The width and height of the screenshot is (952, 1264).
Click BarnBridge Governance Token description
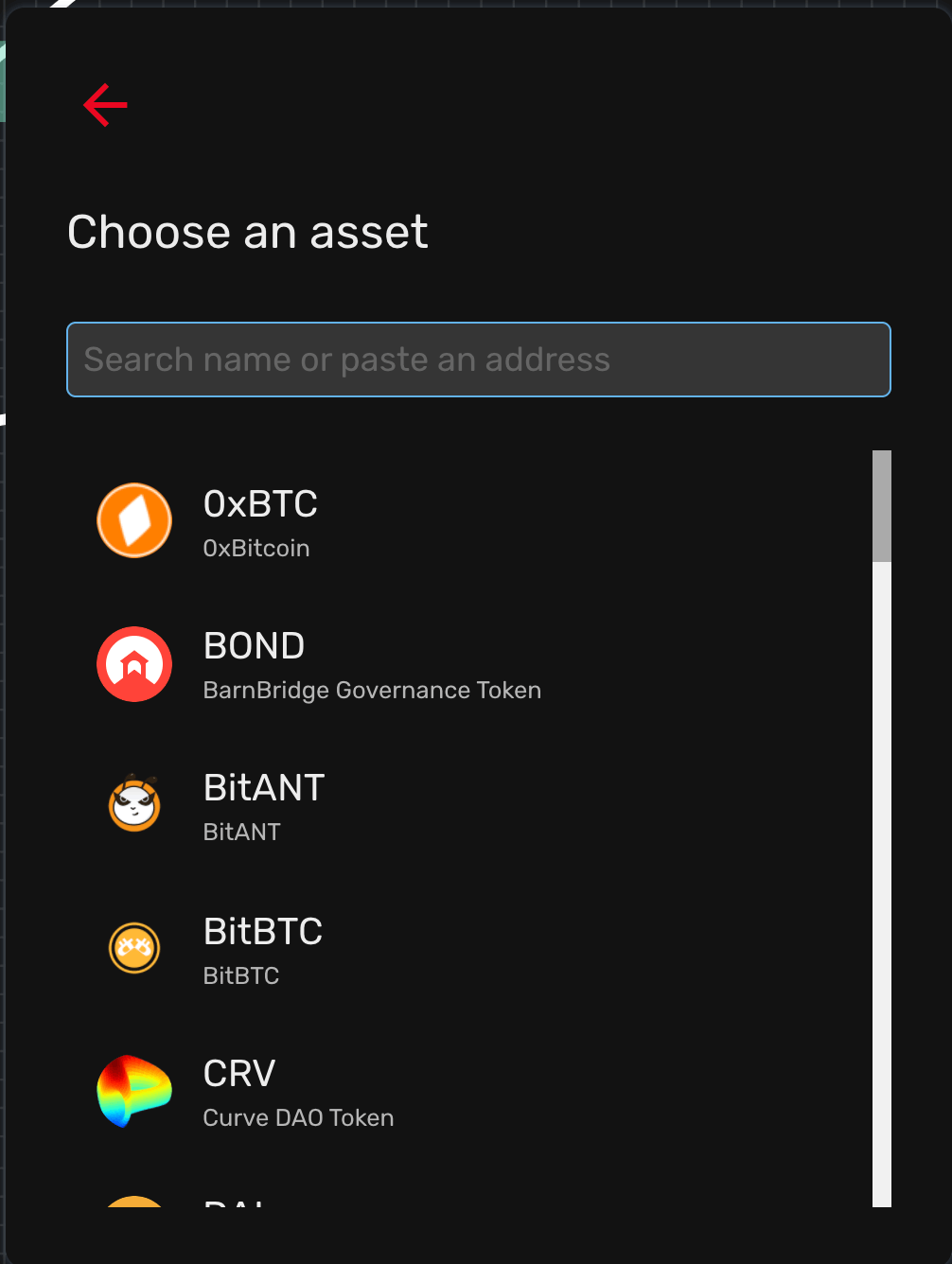click(372, 691)
